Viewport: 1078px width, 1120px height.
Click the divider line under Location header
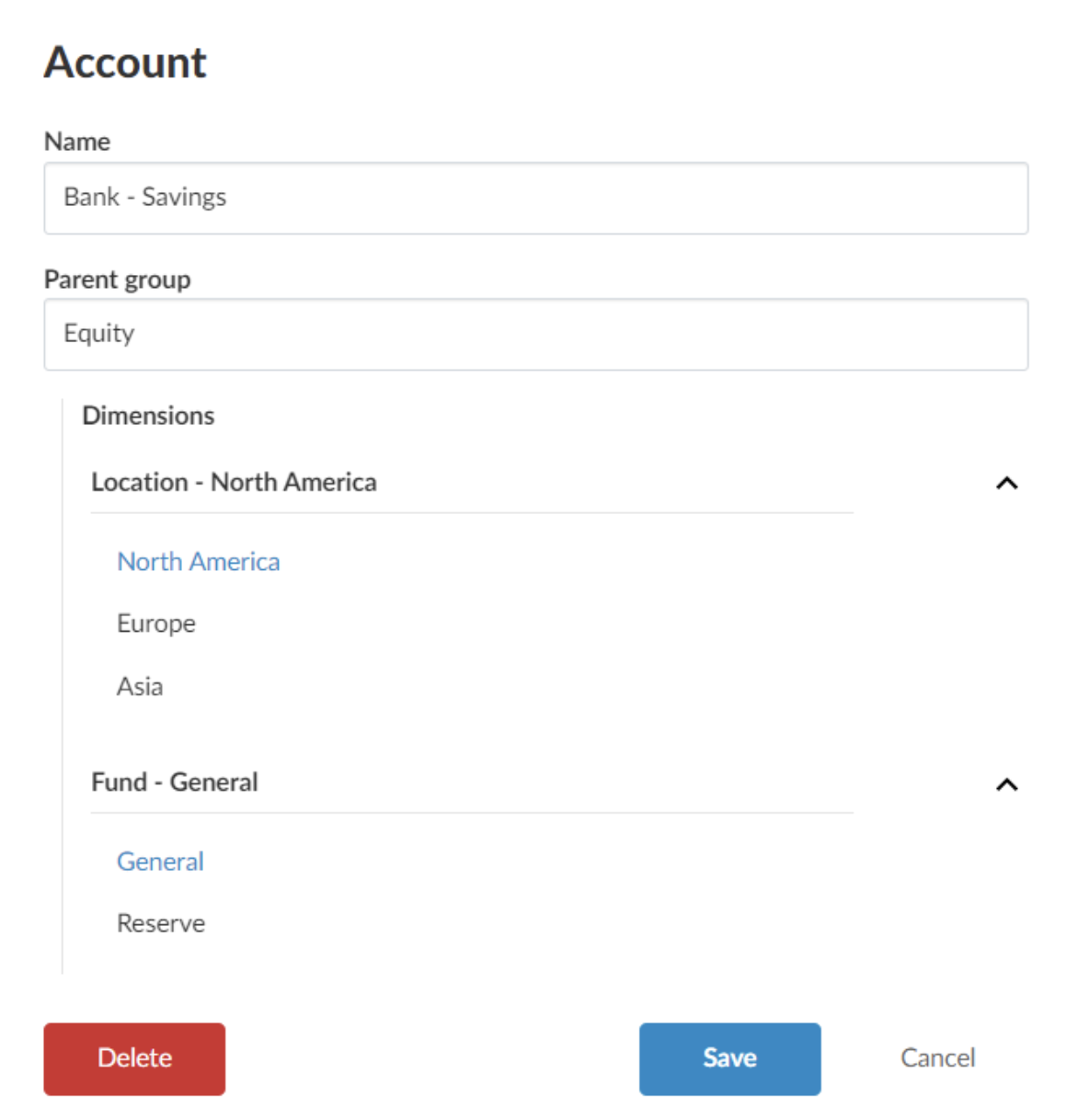coord(471,513)
